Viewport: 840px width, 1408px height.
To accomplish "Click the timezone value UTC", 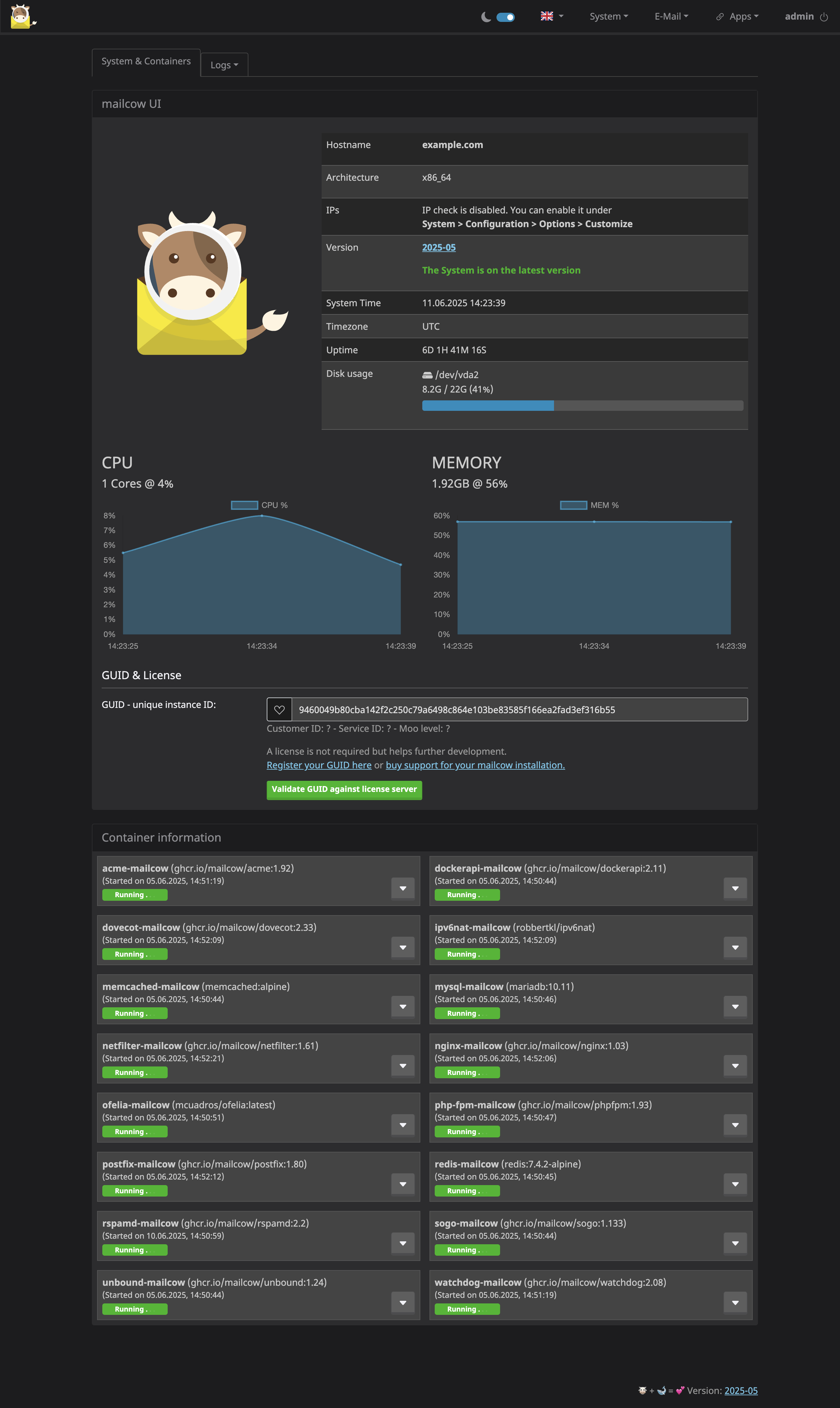I will tap(431, 327).
